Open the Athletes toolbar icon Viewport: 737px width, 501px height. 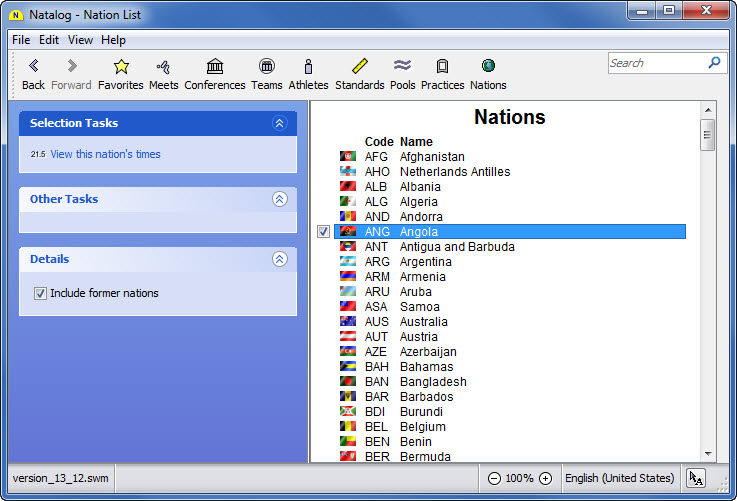coord(308,67)
